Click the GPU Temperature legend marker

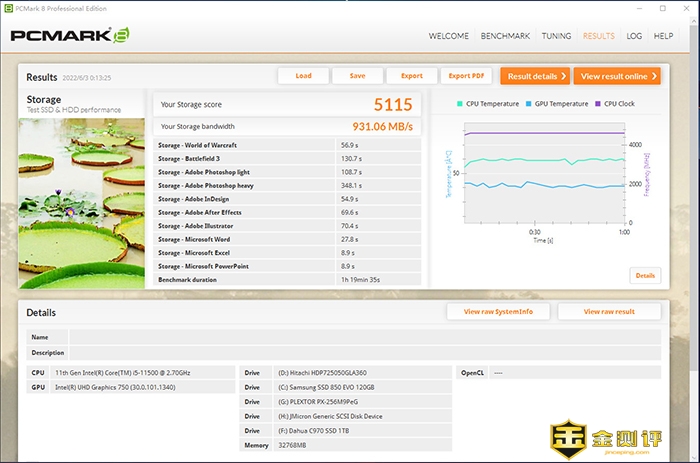(530, 103)
